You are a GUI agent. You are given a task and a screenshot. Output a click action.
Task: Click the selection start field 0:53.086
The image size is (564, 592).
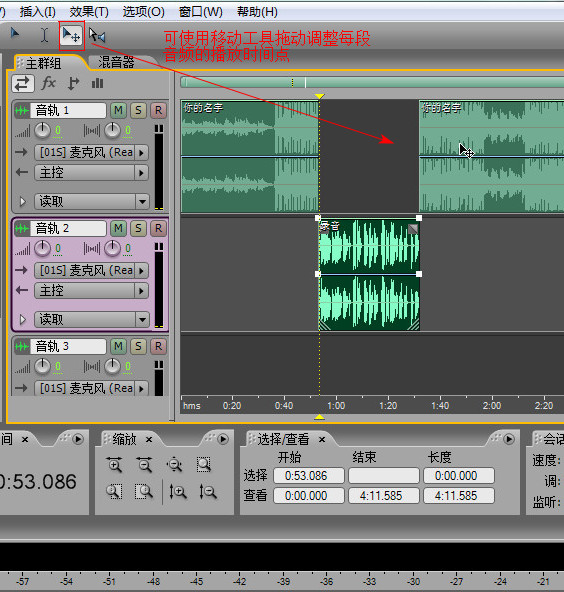pyautogui.click(x=309, y=476)
